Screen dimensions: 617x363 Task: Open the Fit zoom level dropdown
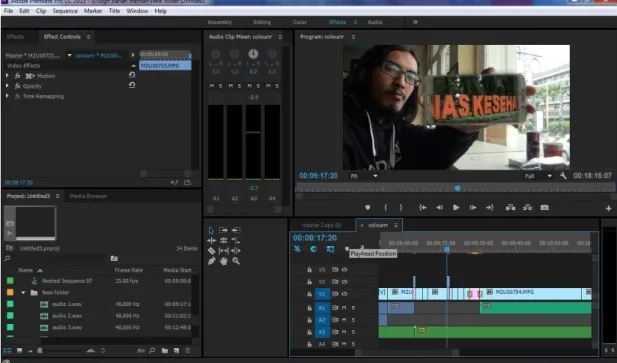click(364, 176)
